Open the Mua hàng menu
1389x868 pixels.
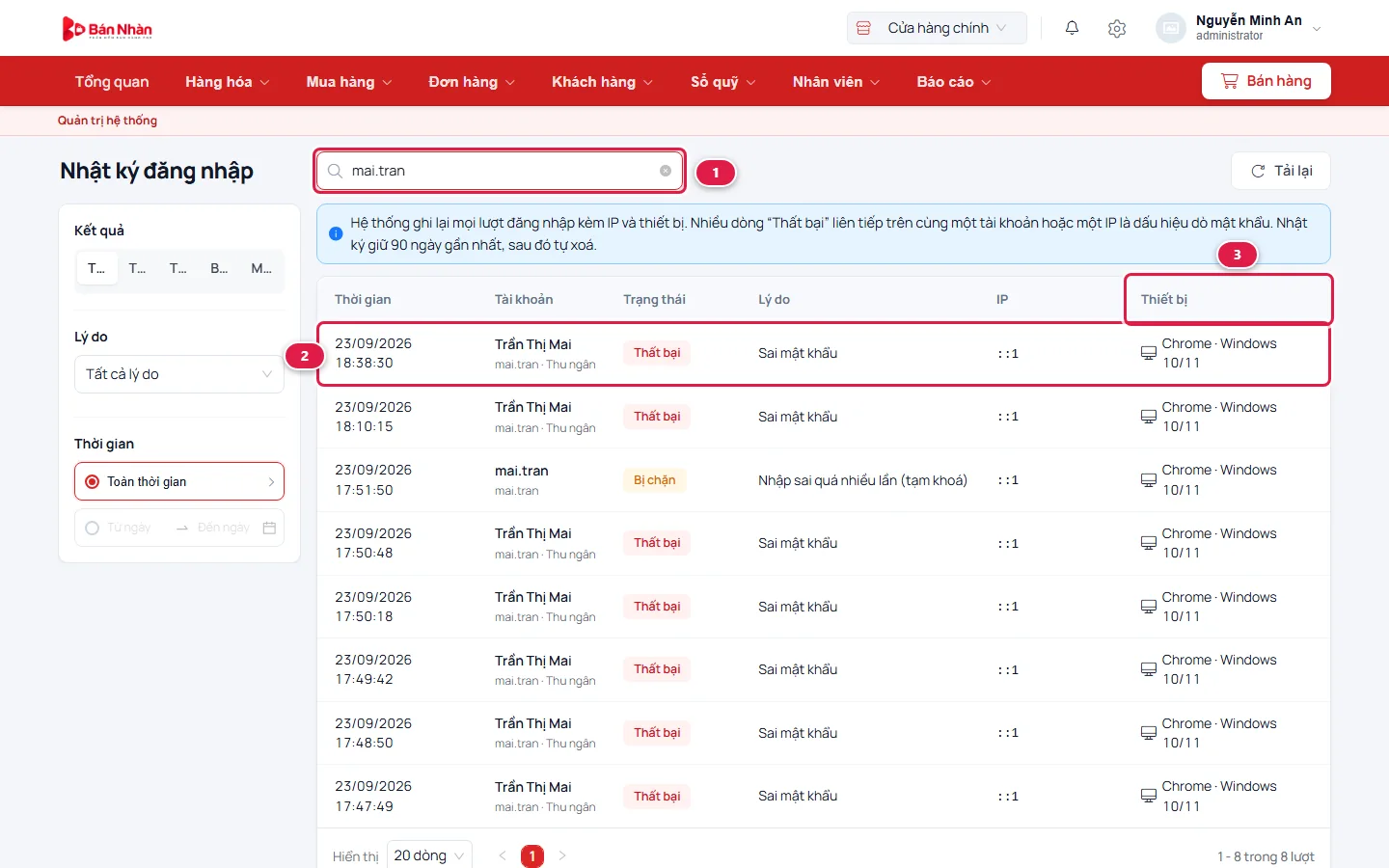point(349,82)
